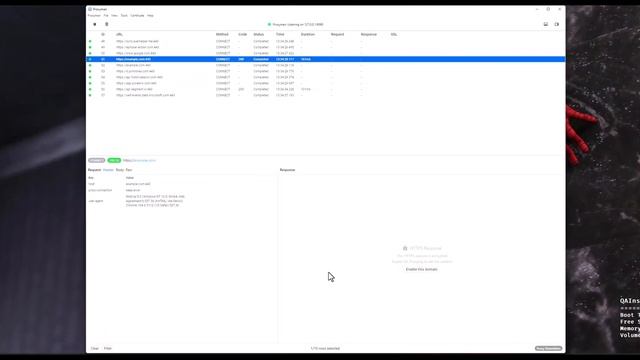Click the lock icon above HTTPS Response message

[x=405, y=248]
